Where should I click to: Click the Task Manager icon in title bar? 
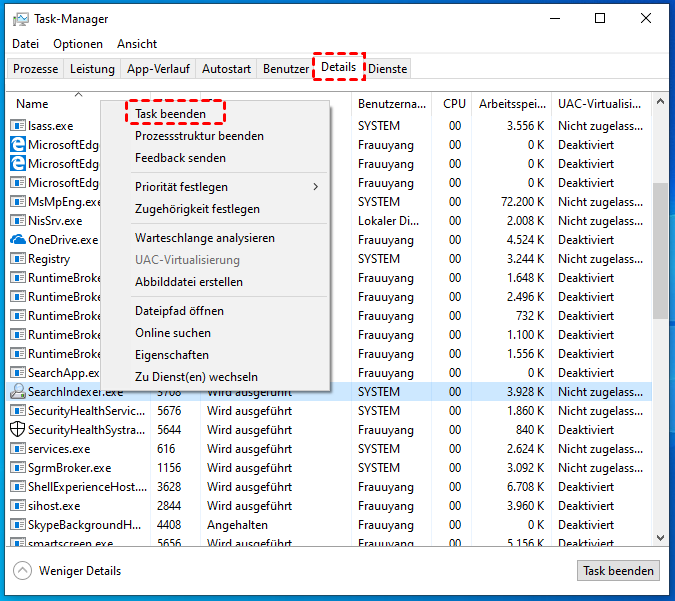[x=20, y=19]
